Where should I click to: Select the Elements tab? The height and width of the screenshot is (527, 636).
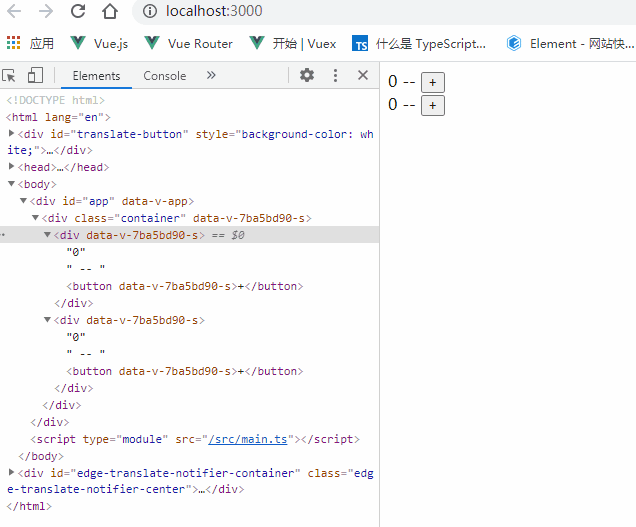coord(96,76)
